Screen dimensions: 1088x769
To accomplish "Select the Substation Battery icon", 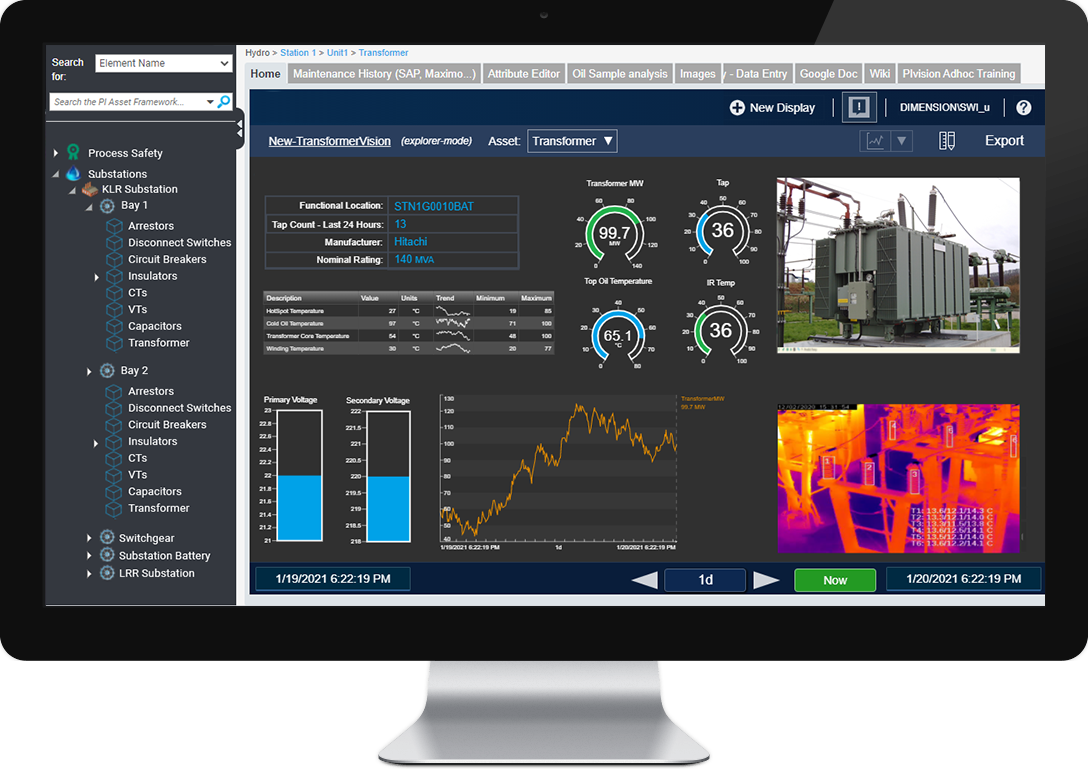I will [x=106, y=555].
